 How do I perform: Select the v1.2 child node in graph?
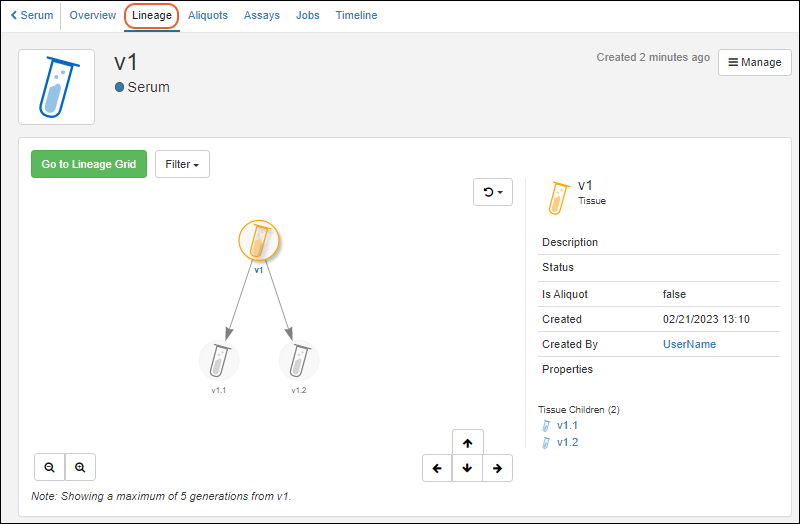click(298, 361)
